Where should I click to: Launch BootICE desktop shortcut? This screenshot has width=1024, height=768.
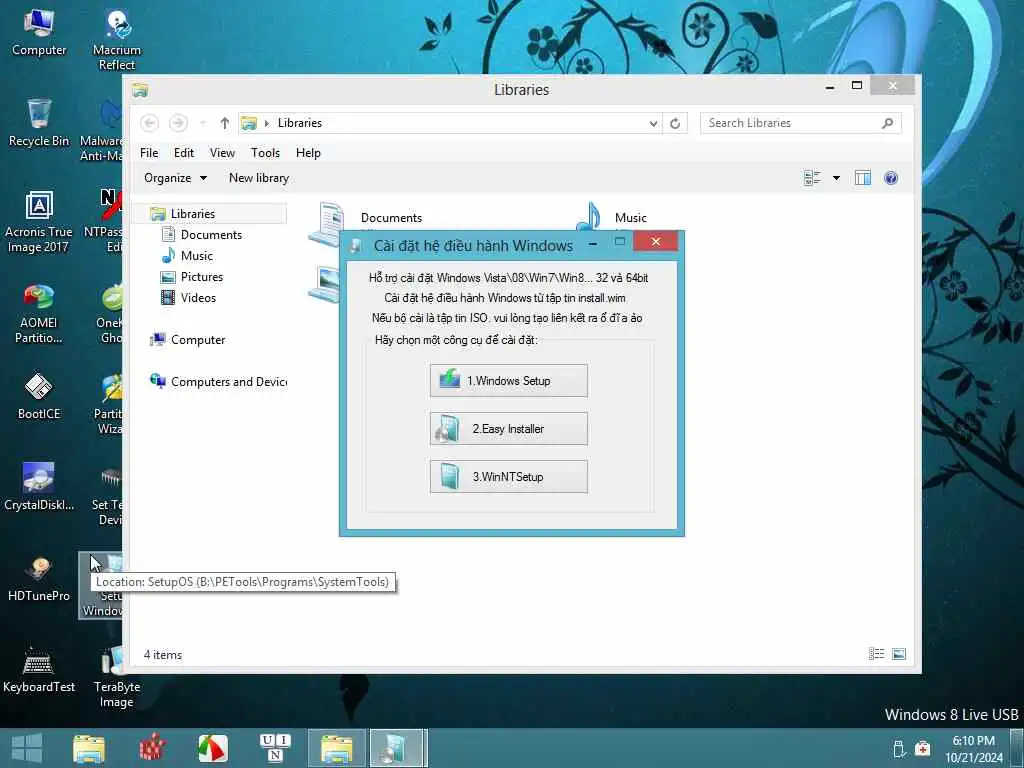[39, 395]
